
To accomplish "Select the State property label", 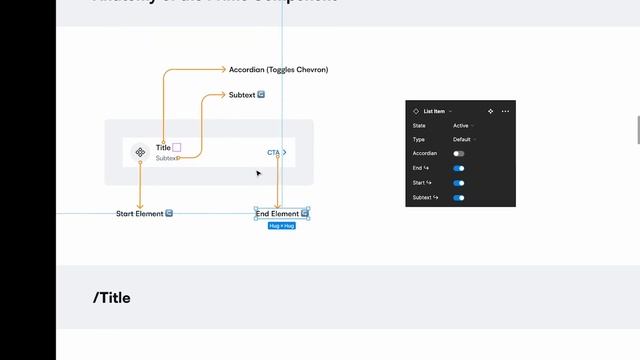I will (419, 126).
